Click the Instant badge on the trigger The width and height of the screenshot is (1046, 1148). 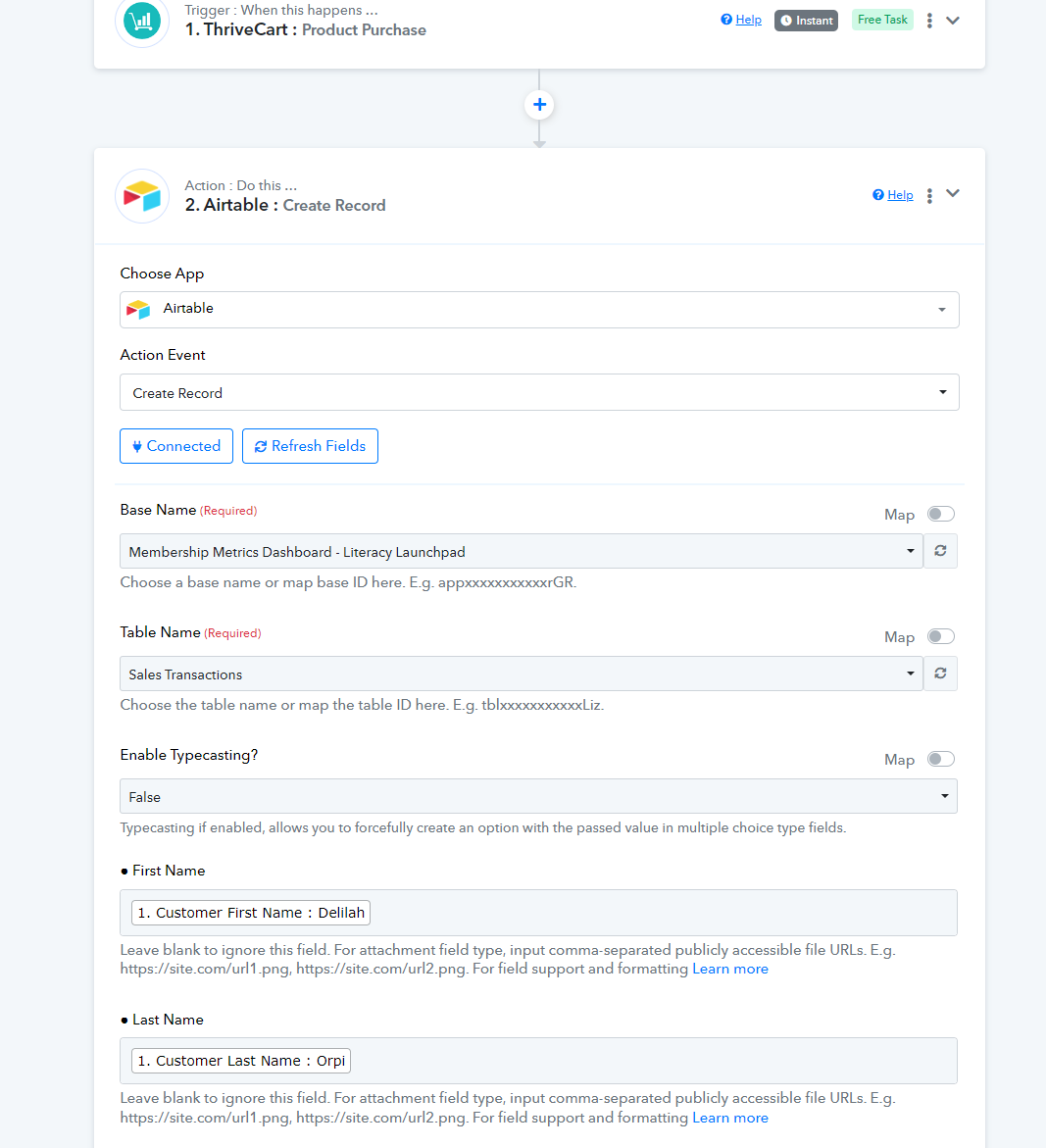(806, 21)
